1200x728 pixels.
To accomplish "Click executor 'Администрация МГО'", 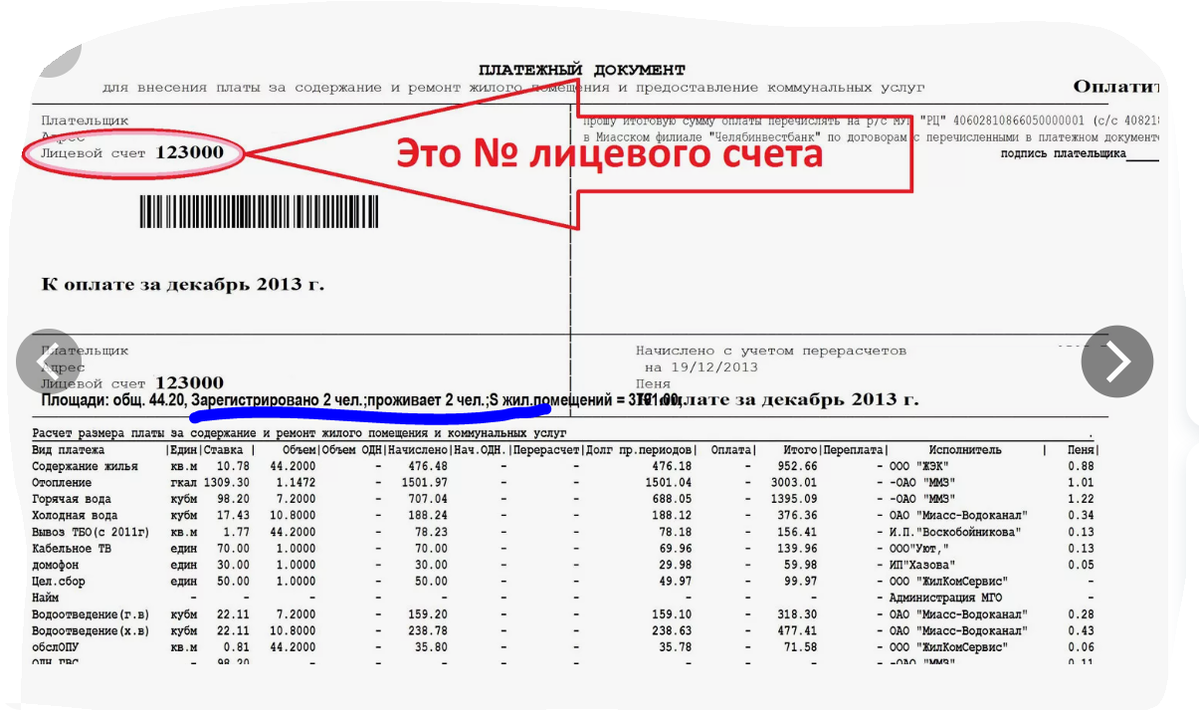I will point(948,598).
